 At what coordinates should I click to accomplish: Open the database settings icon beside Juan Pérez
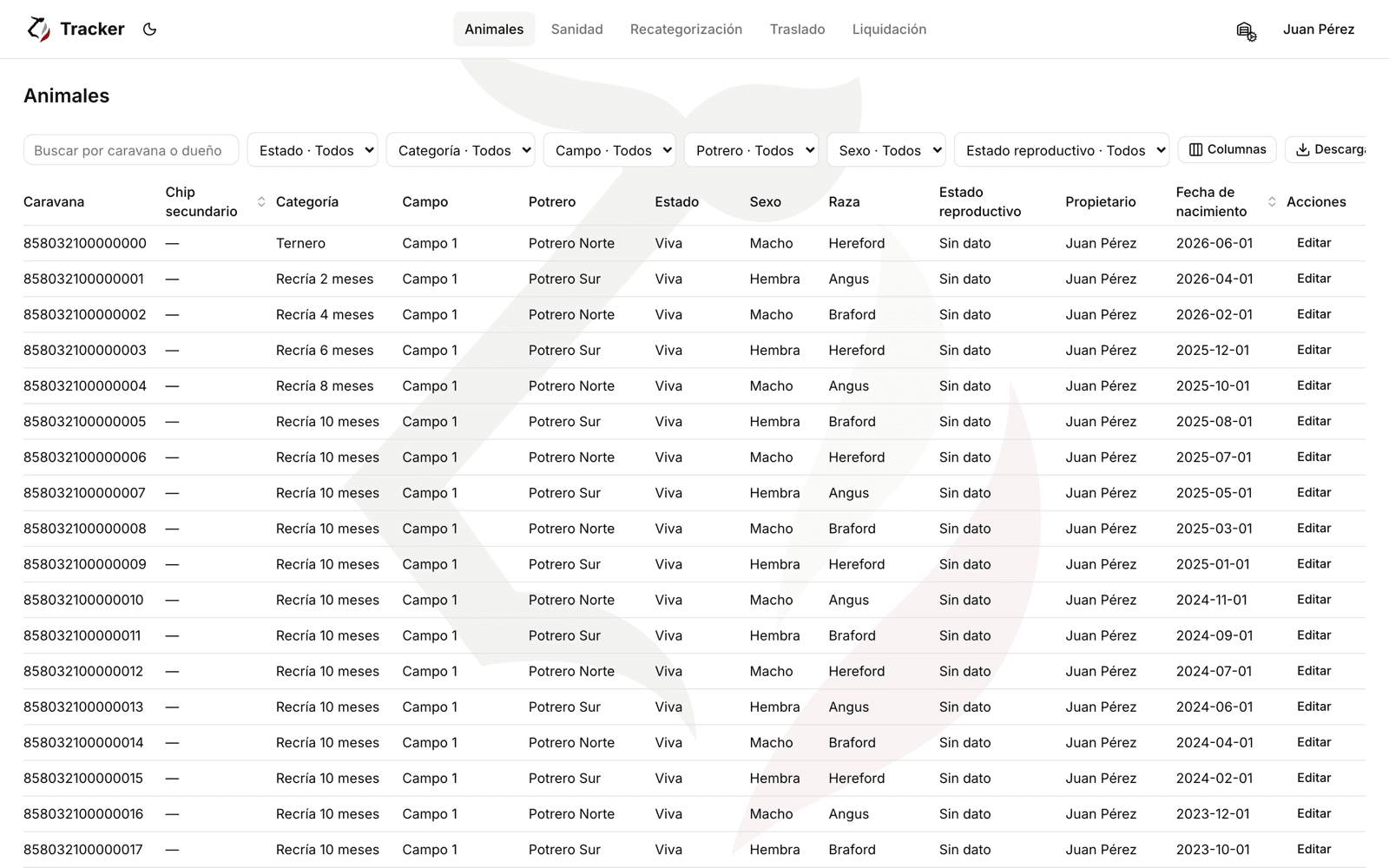(1247, 31)
